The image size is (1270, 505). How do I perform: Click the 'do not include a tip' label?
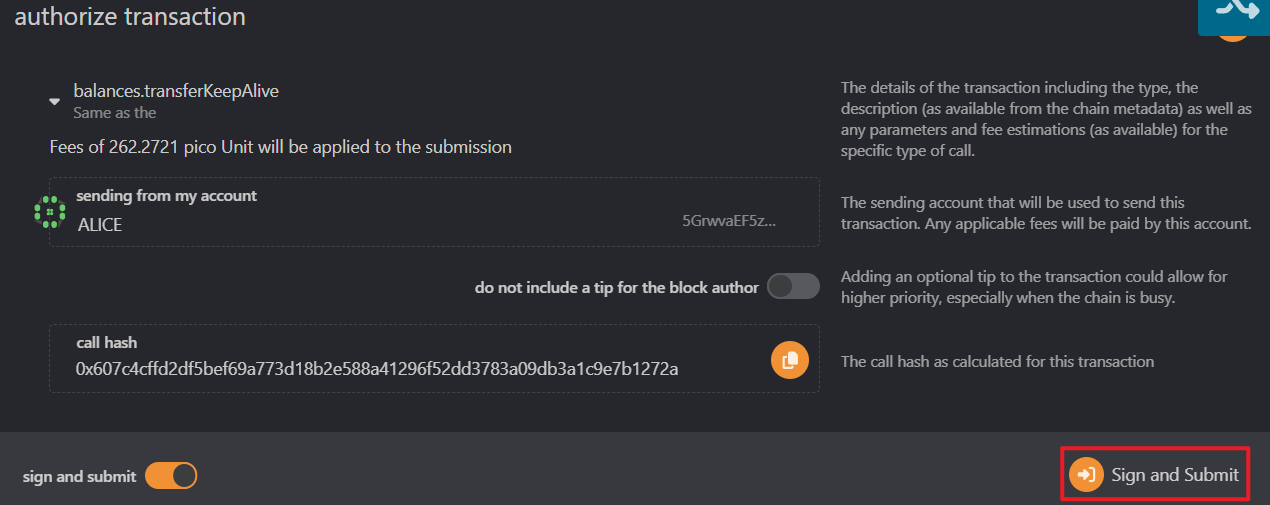tap(616, 288)
